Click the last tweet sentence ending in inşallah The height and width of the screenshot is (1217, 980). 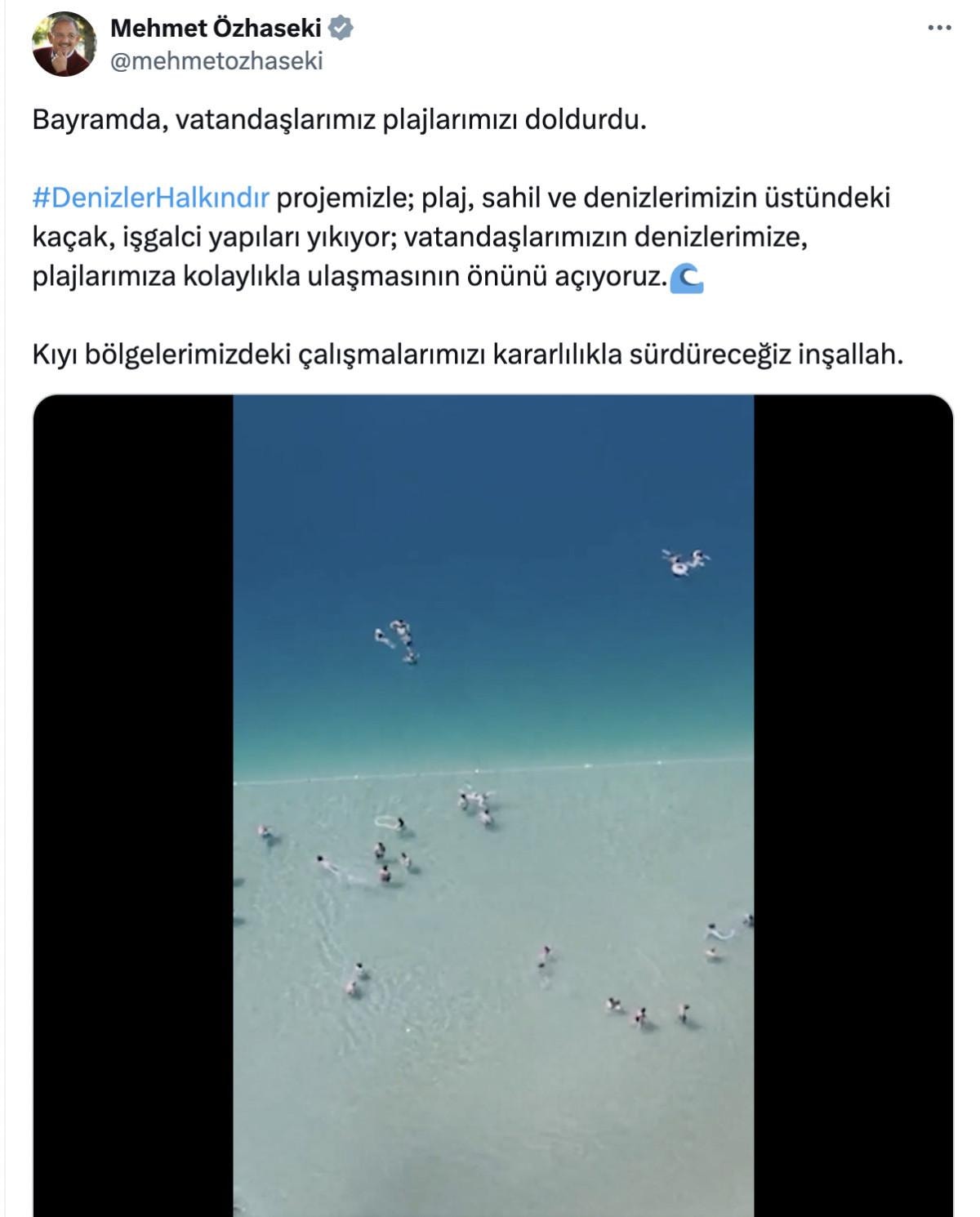pos(467,354)
